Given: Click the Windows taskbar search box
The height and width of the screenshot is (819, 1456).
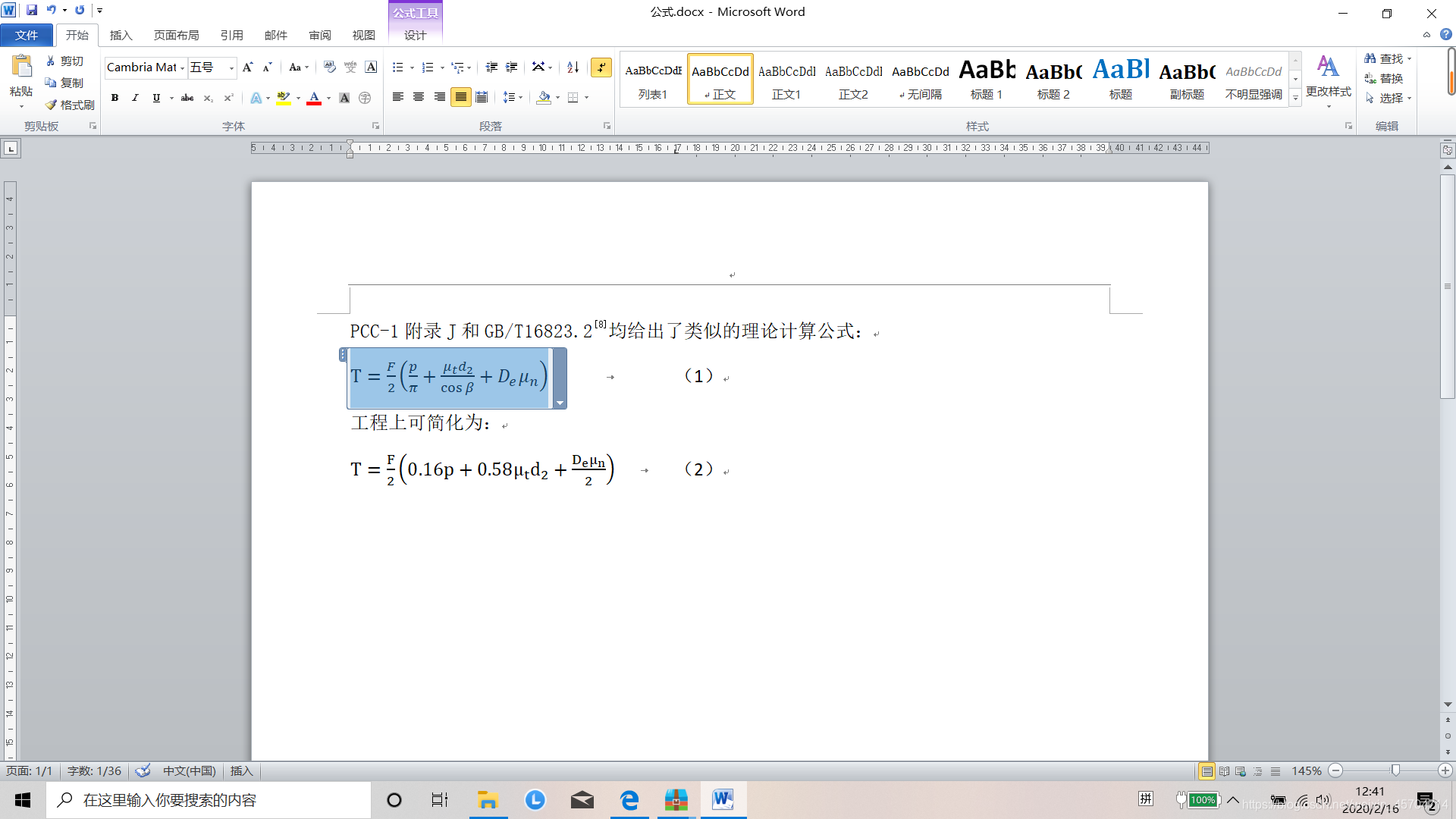Looking at the screenshot, I should click(209, 800).
